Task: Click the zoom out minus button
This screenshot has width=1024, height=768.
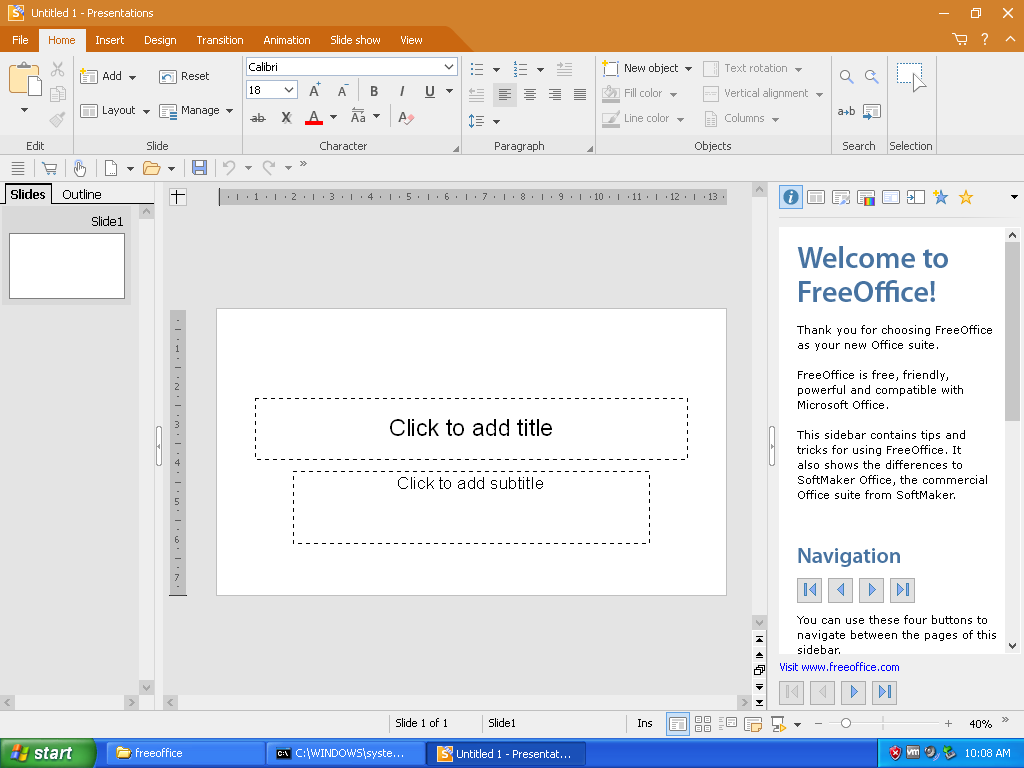Action: click(x=818, y=724)
